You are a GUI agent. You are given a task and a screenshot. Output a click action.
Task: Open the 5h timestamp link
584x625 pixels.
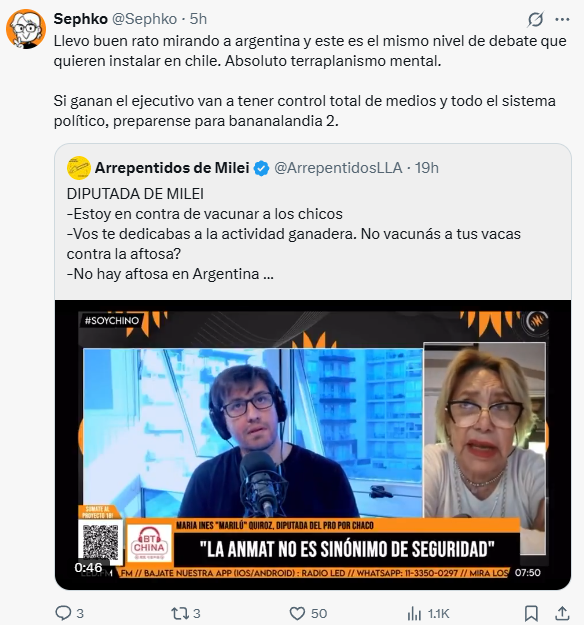coord(198,19)
